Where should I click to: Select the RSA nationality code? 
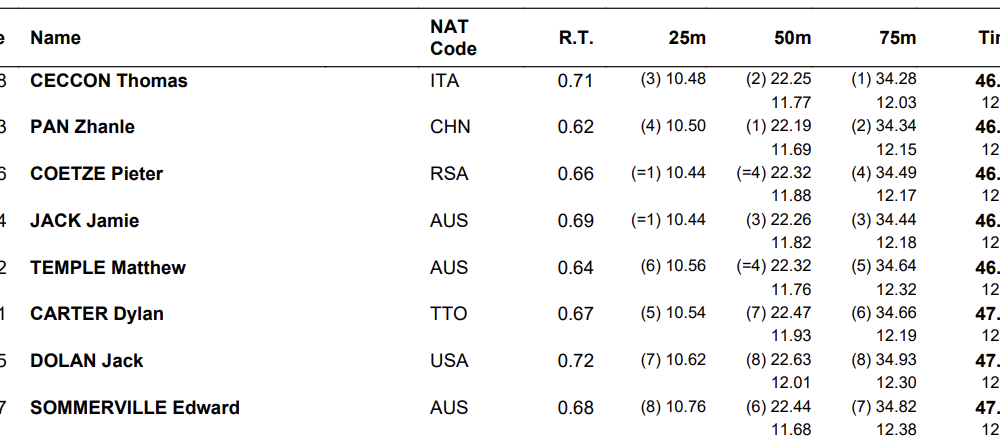[449, 174]
